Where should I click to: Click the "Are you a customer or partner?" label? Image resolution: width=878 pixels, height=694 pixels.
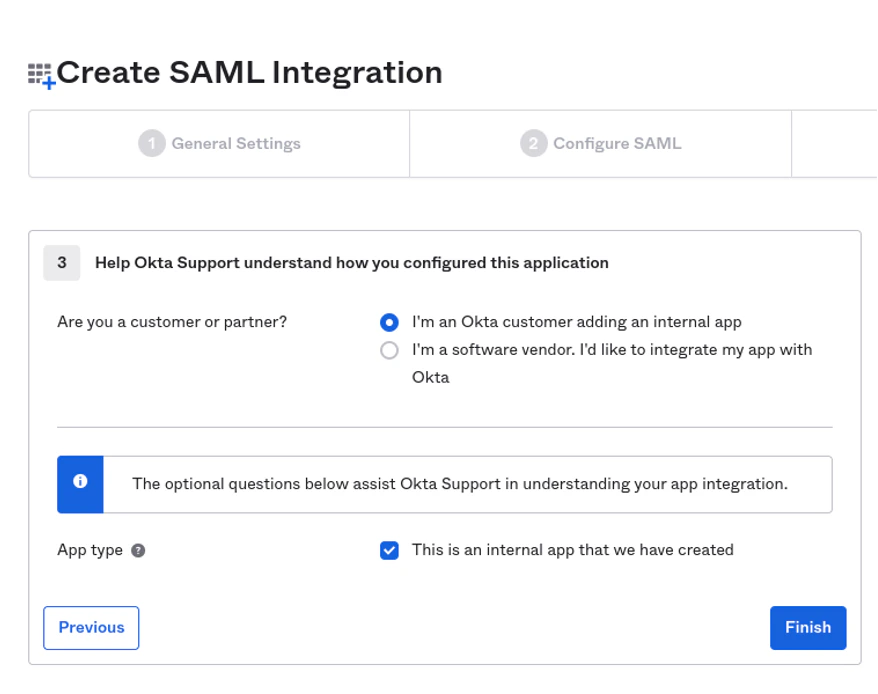click(x=172, y=322)
